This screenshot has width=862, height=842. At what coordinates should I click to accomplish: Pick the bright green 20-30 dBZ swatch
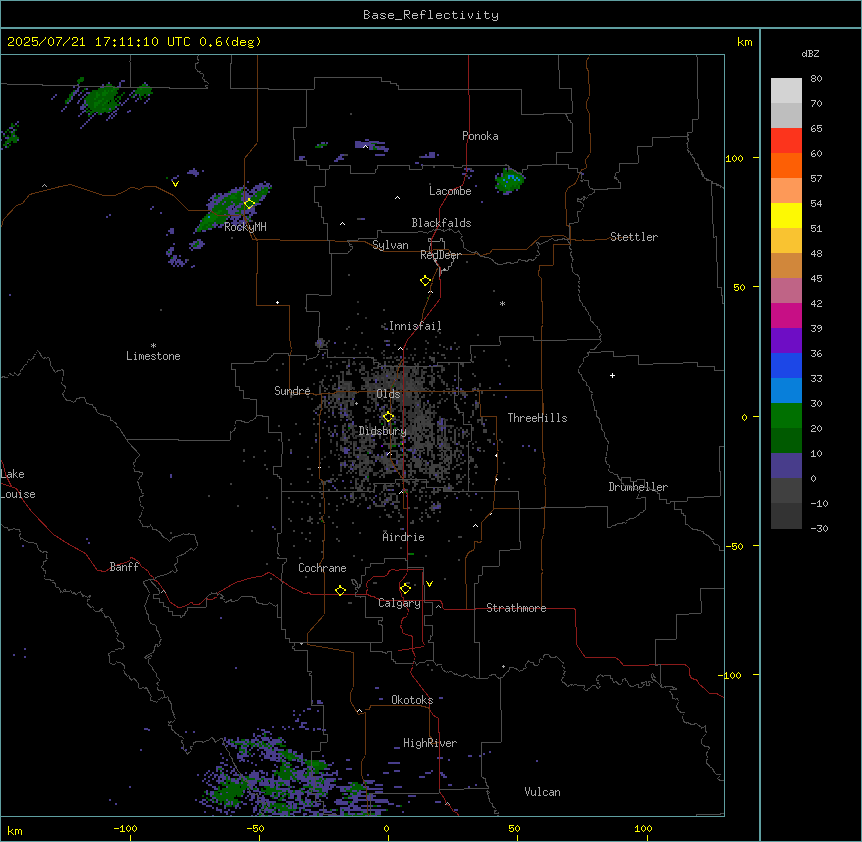786,416
